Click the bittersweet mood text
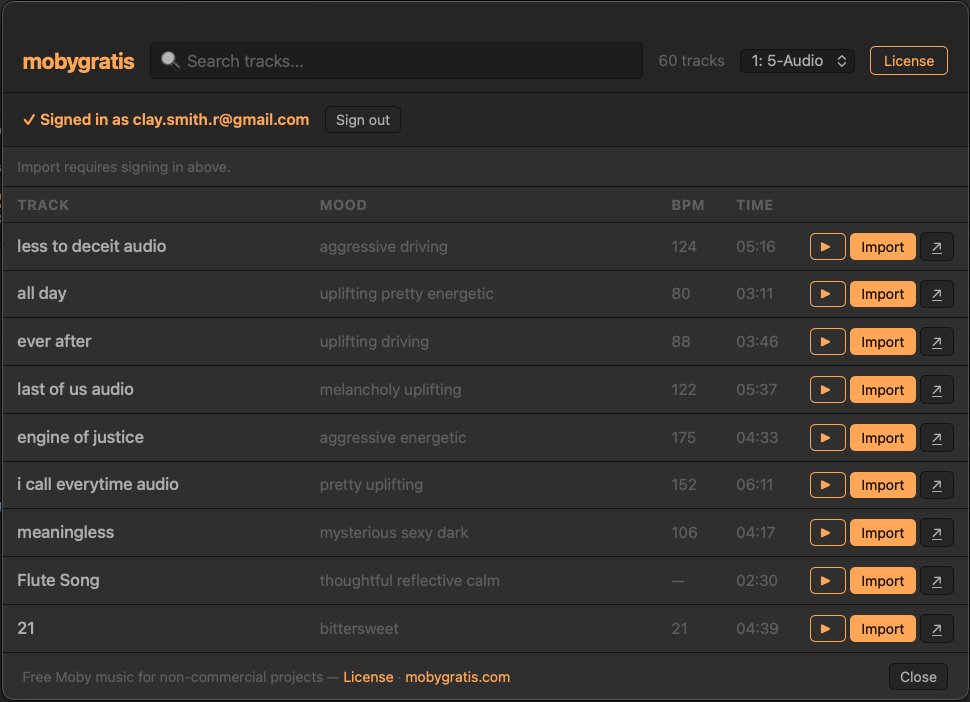Image resolution: width=970 pixels, height=702 pixels. [x=359, y=628]
